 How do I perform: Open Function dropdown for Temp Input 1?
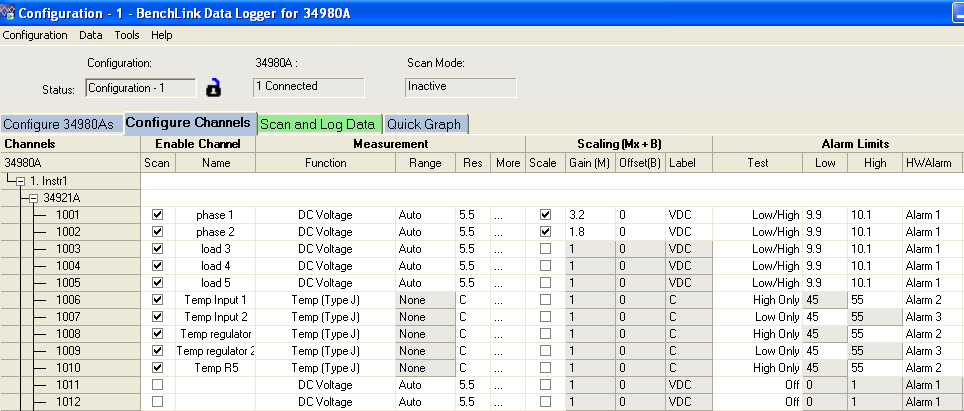(x=325, y=300)
